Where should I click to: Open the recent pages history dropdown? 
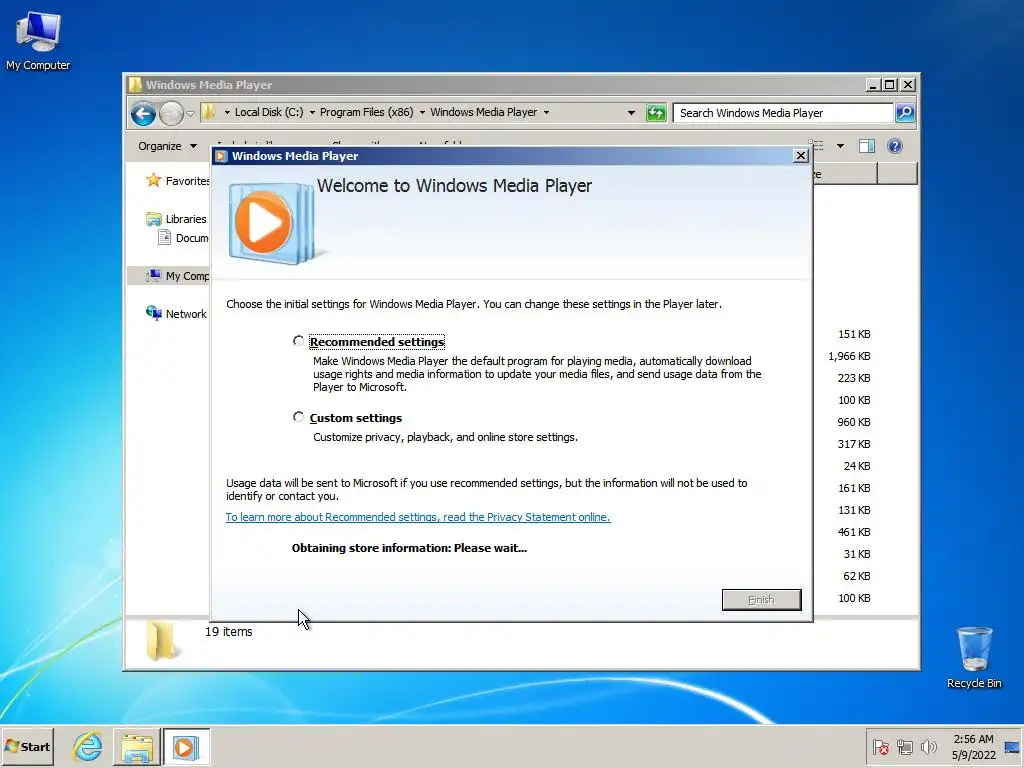(x=190, y=114)
